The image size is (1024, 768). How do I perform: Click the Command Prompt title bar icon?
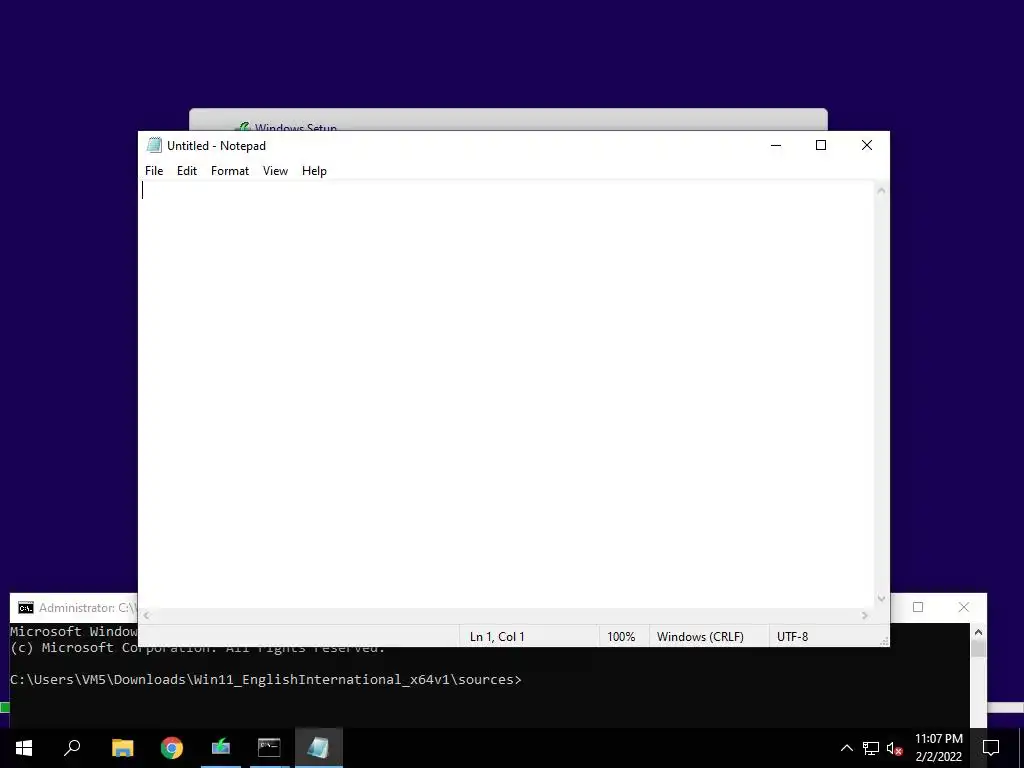(25, 608)
